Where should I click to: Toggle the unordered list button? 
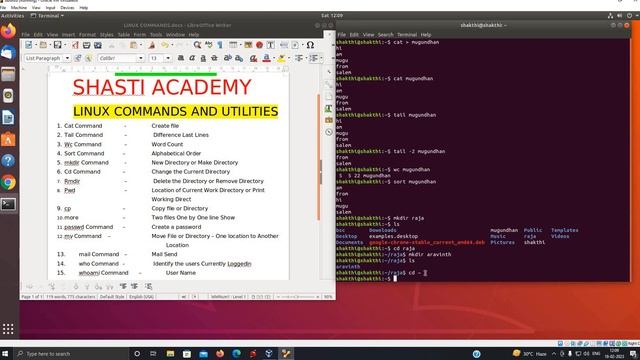pyautogui.click(x=299, y=58)
